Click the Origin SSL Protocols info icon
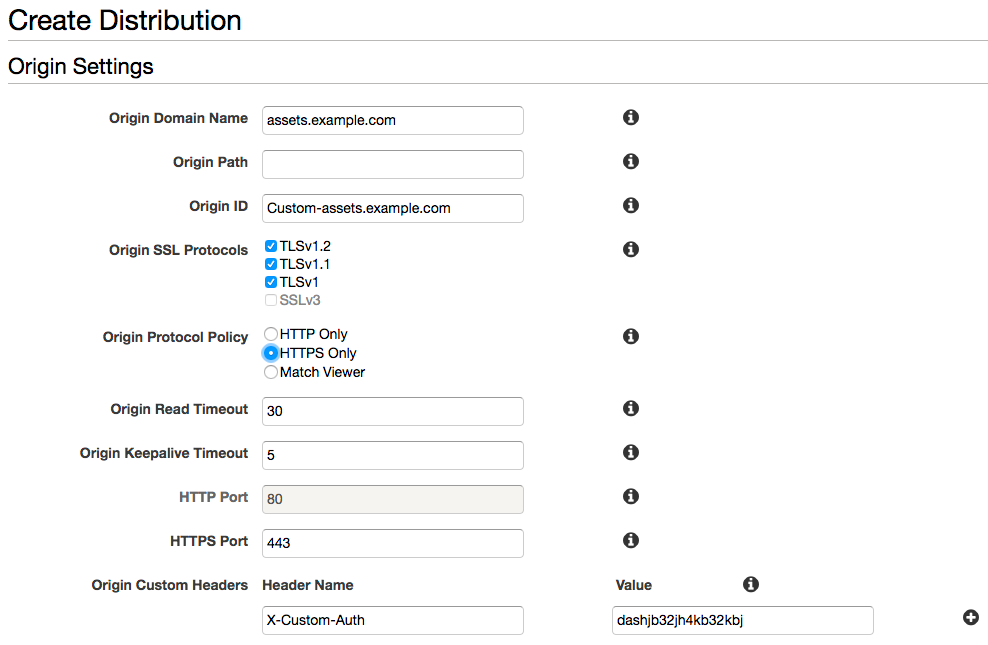The height and width of the screenshot is (645, 988). (x=630, y=249)
